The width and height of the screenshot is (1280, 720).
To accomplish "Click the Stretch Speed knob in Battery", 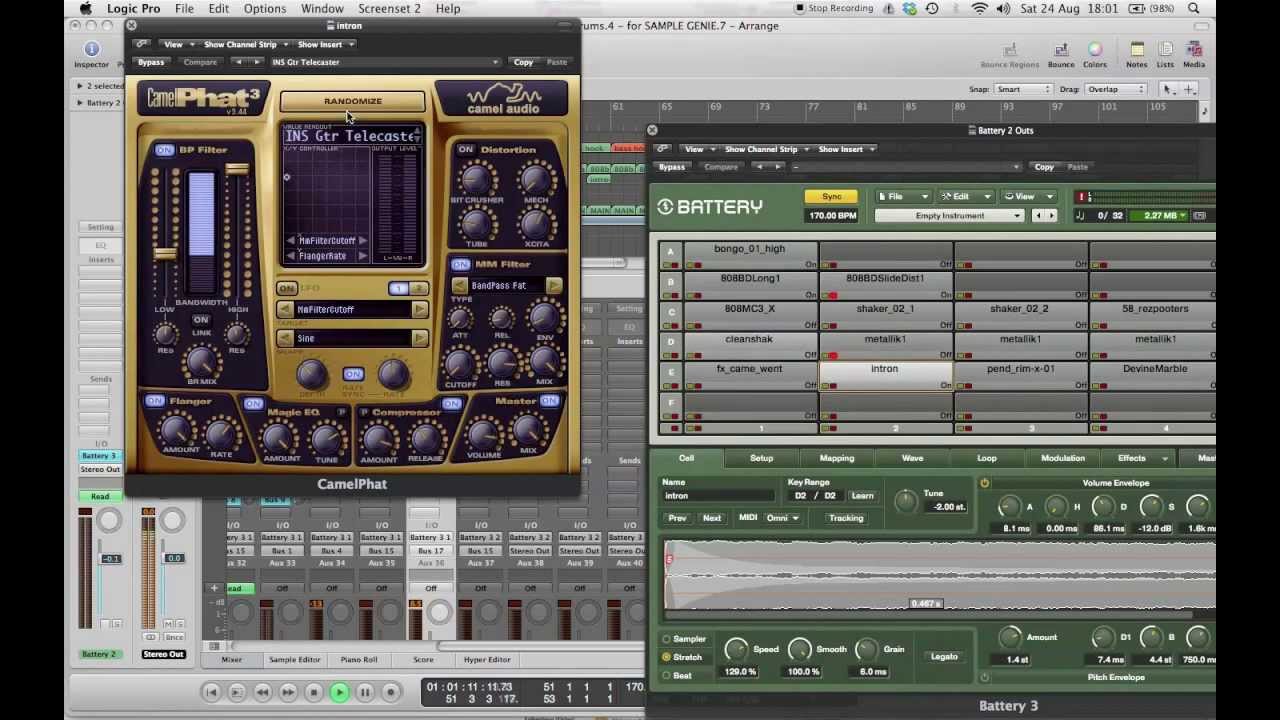I will click(736, 649).
